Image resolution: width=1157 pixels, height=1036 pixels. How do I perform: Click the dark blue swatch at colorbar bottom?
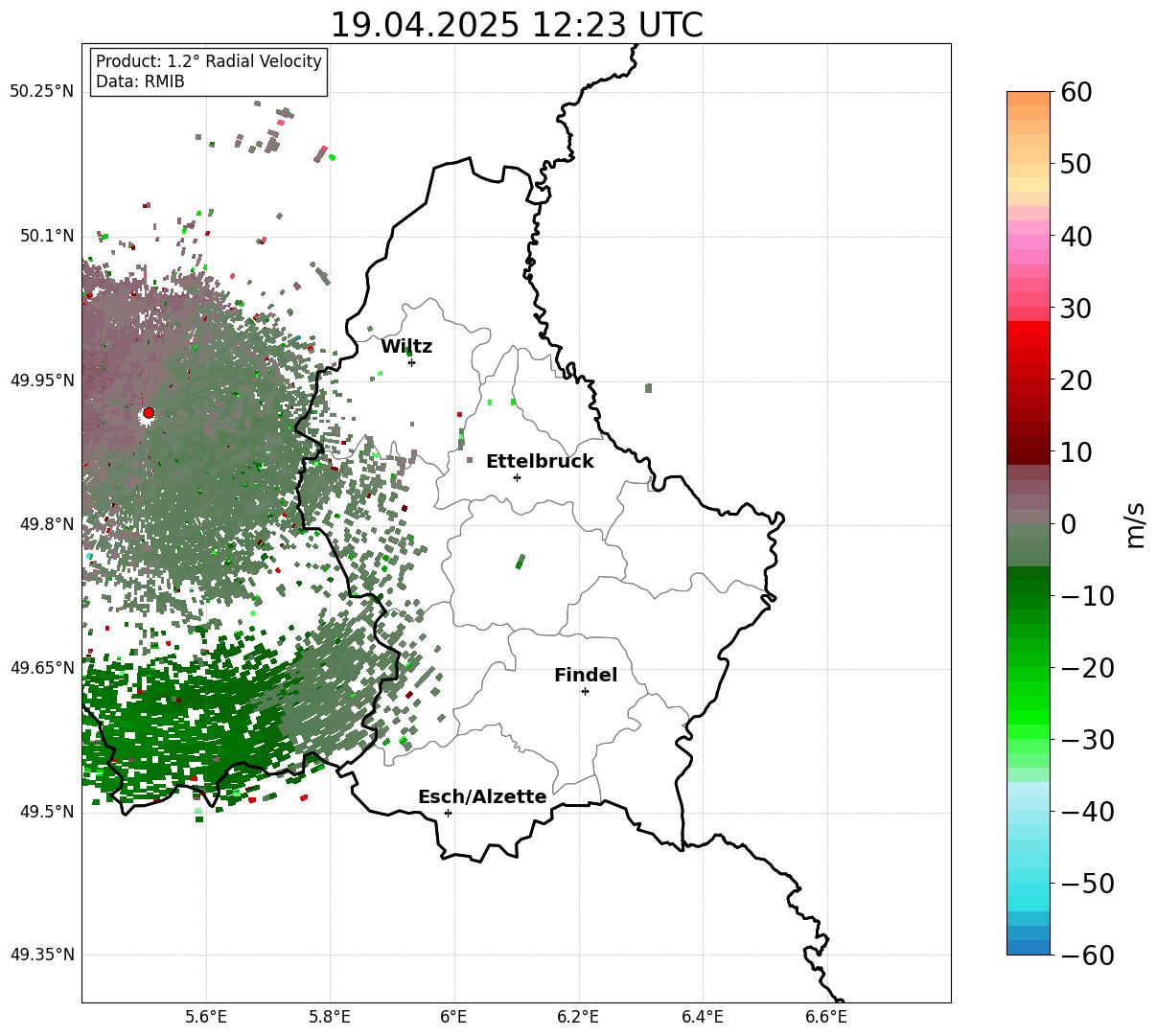pyautogui.click(x=1029, y=947)
